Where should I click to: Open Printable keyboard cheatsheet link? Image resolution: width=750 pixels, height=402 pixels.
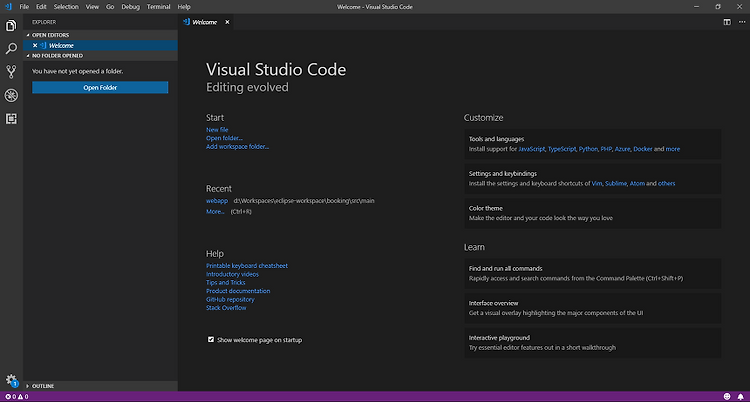click(247, 266)
